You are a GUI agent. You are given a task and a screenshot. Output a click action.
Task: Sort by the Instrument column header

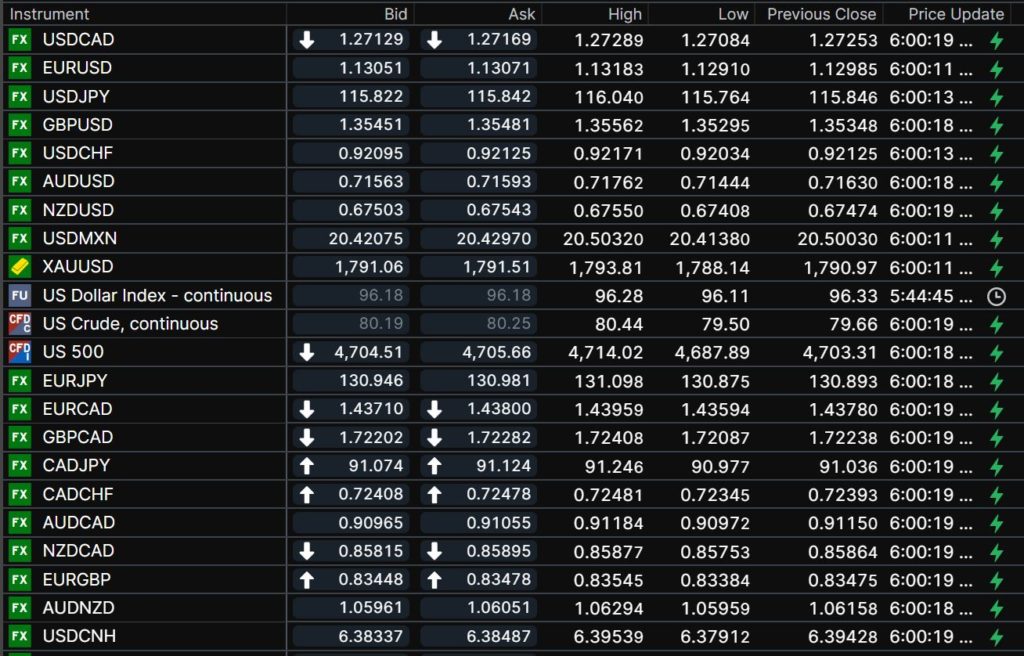click(x=50, y=14)
